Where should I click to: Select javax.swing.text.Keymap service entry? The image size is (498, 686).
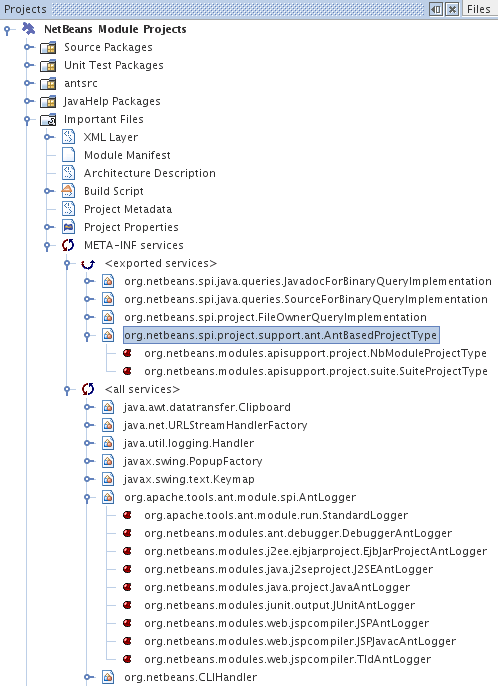[189, 479]
